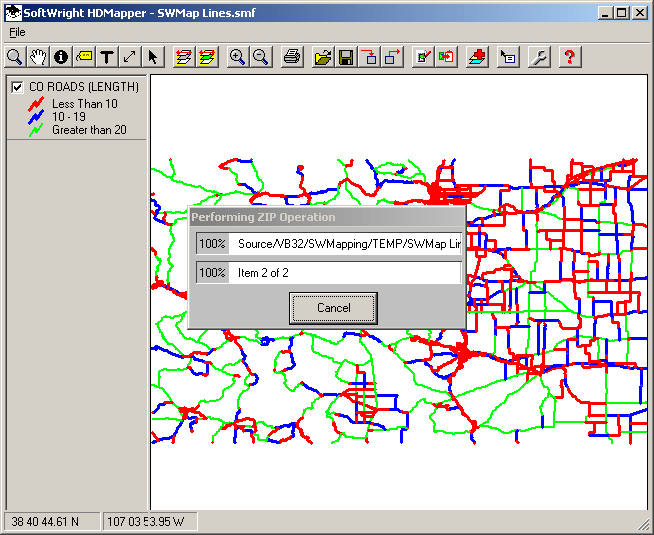Click the cursor-with-list legend icon
This screenshot has width=654, height=535.
coord(508,57)
